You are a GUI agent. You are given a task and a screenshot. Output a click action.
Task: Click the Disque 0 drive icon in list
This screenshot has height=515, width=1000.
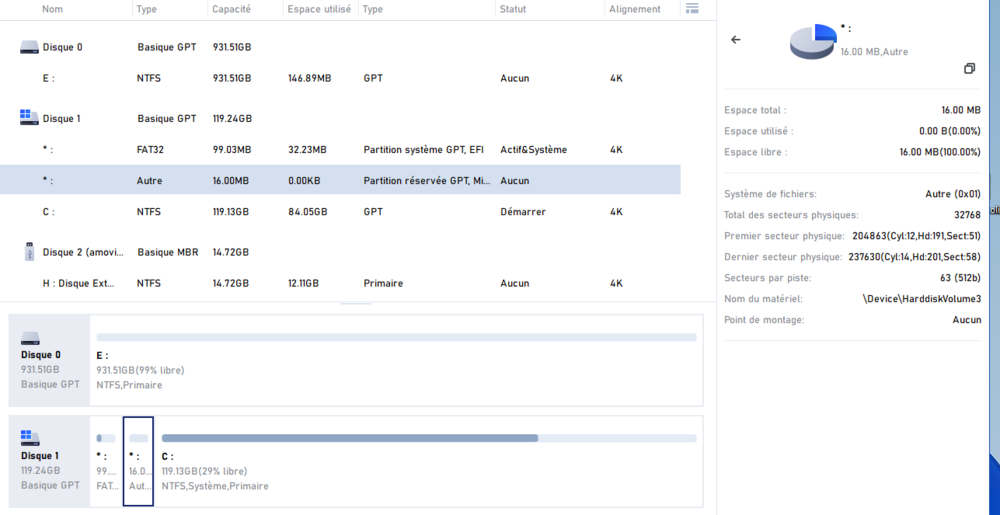[29, 47]
